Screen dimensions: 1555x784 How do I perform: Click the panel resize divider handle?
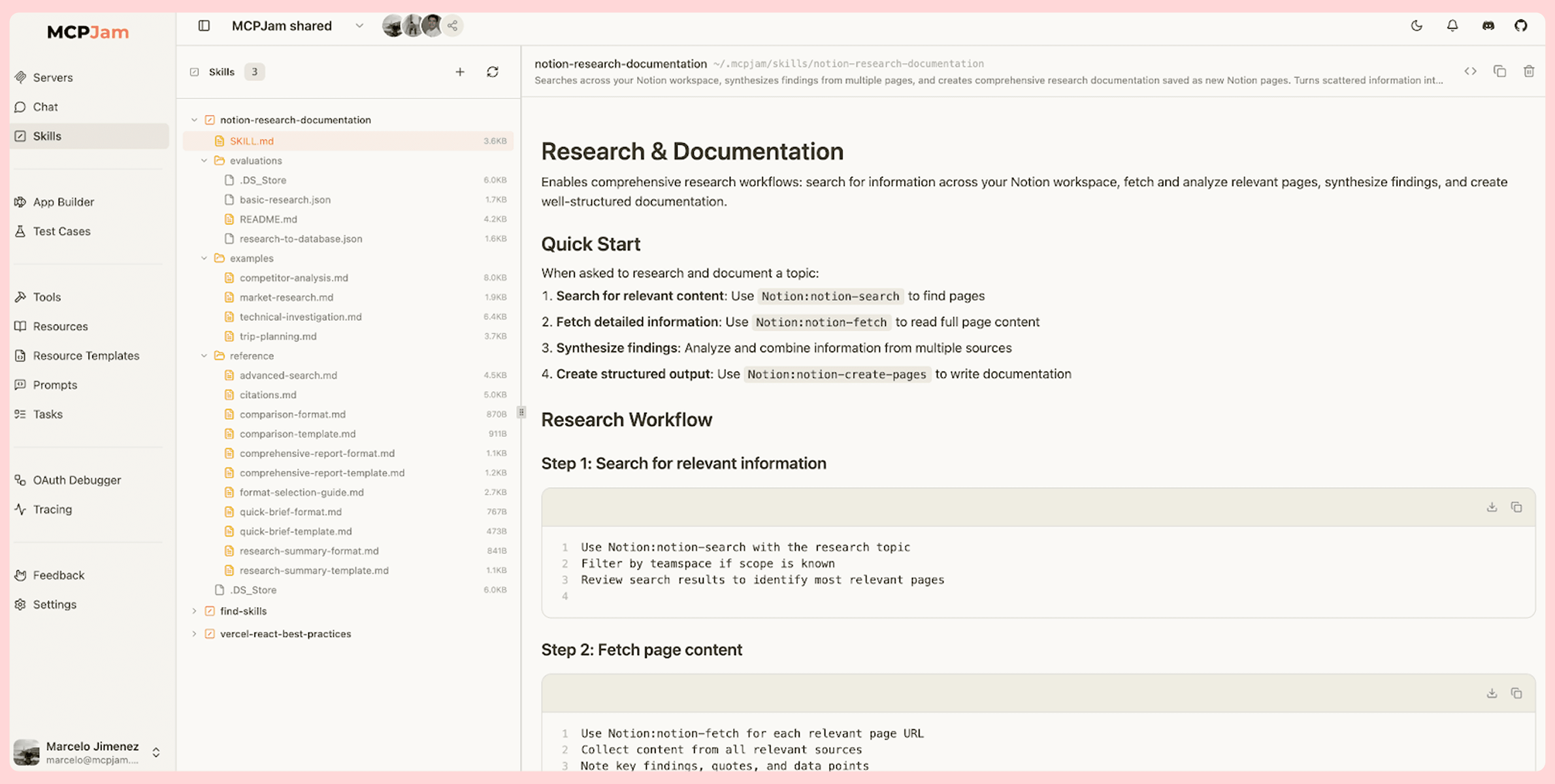click(x=521, y=412)
